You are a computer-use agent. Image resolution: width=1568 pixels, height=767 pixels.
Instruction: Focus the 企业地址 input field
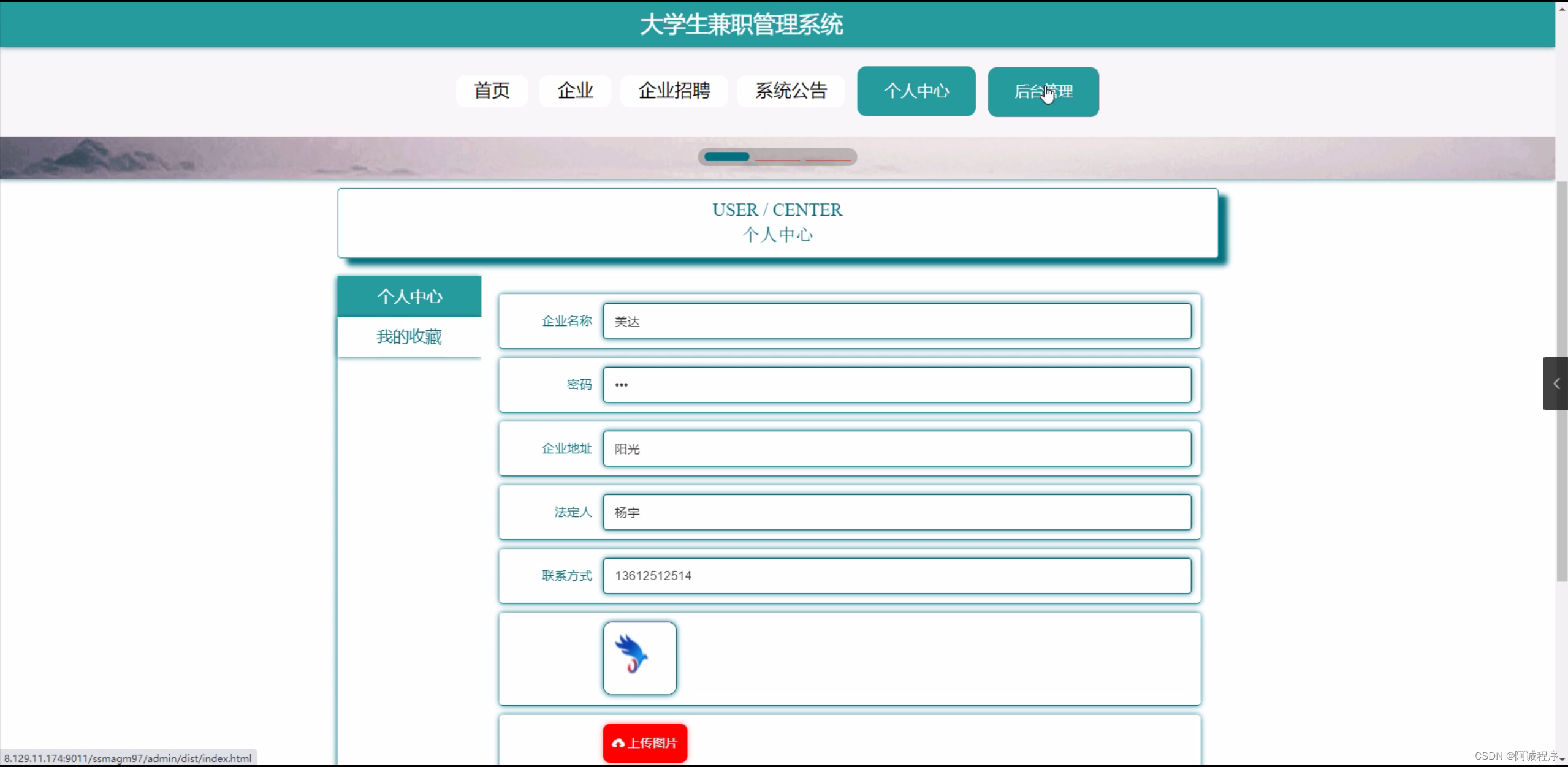pos(897,448)
